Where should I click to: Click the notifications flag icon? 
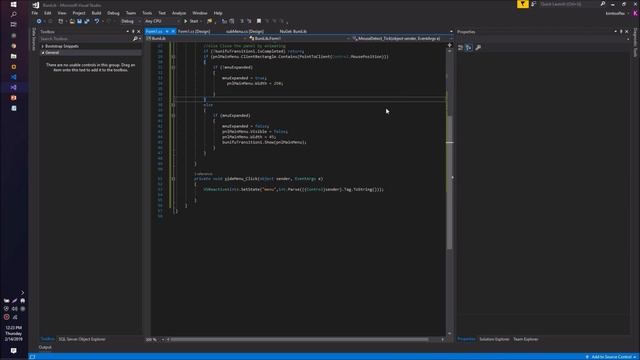point(522,4)
